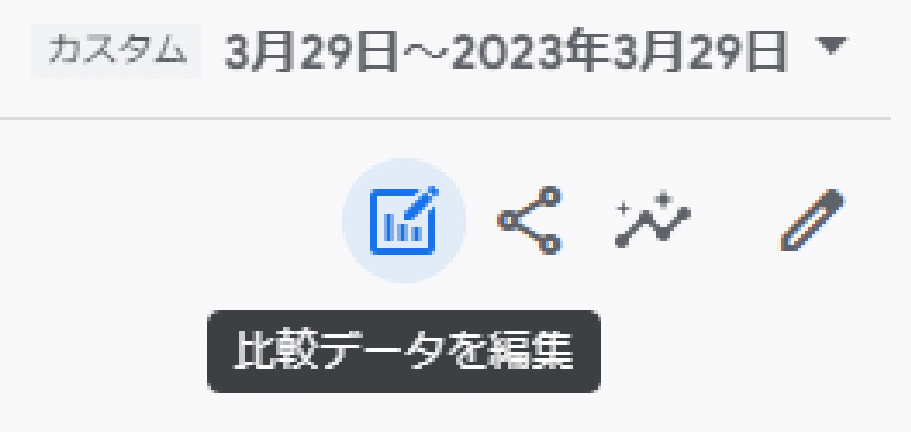911x432 pixels.
Task: Click the Insights icon left of the pencil
Action: pos(652,221)
